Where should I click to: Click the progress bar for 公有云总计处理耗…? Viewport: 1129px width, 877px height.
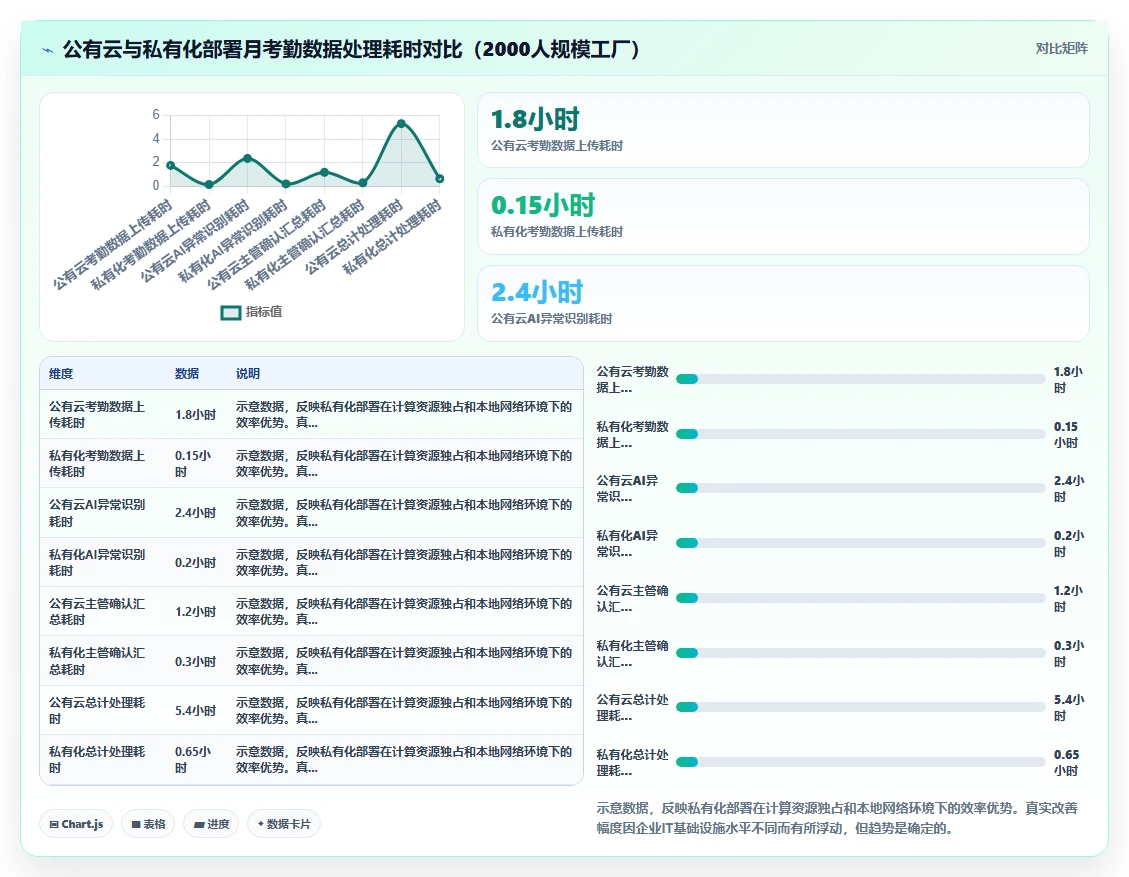[x=860, y=707]
